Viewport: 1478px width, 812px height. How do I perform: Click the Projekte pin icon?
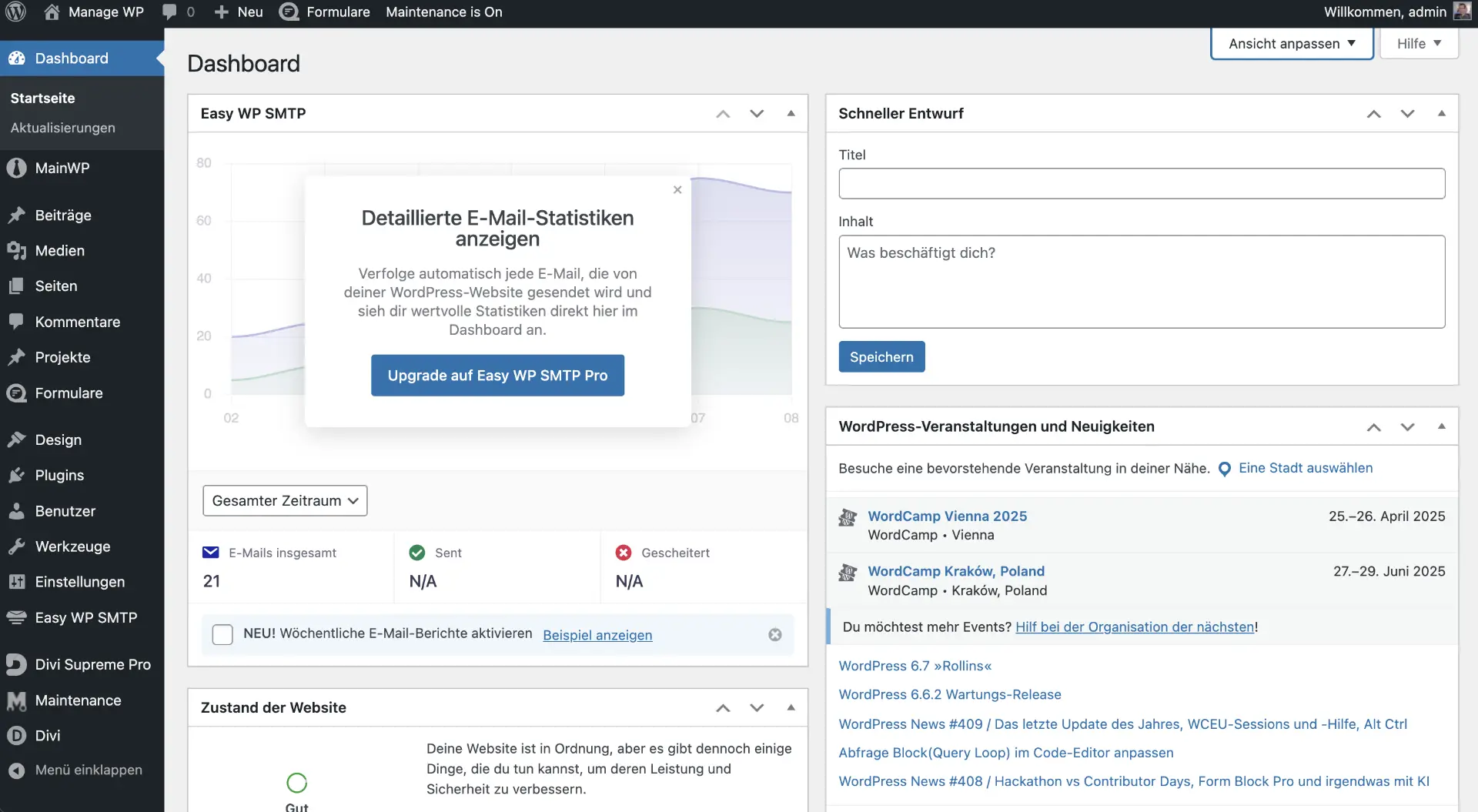point(16,357)
